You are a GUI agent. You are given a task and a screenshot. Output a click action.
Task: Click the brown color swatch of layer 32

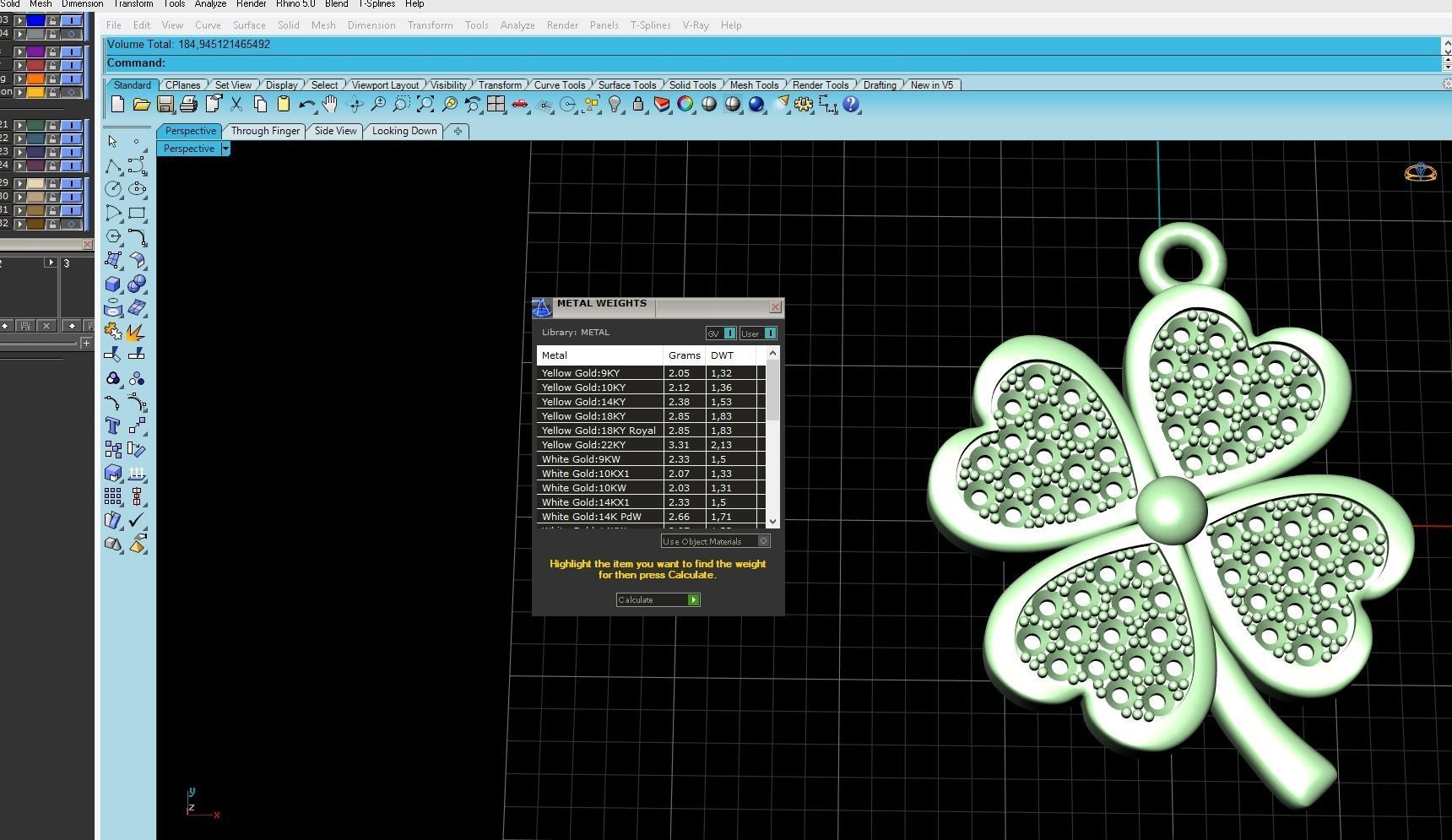pyautogui.click(x=35, y=224)
